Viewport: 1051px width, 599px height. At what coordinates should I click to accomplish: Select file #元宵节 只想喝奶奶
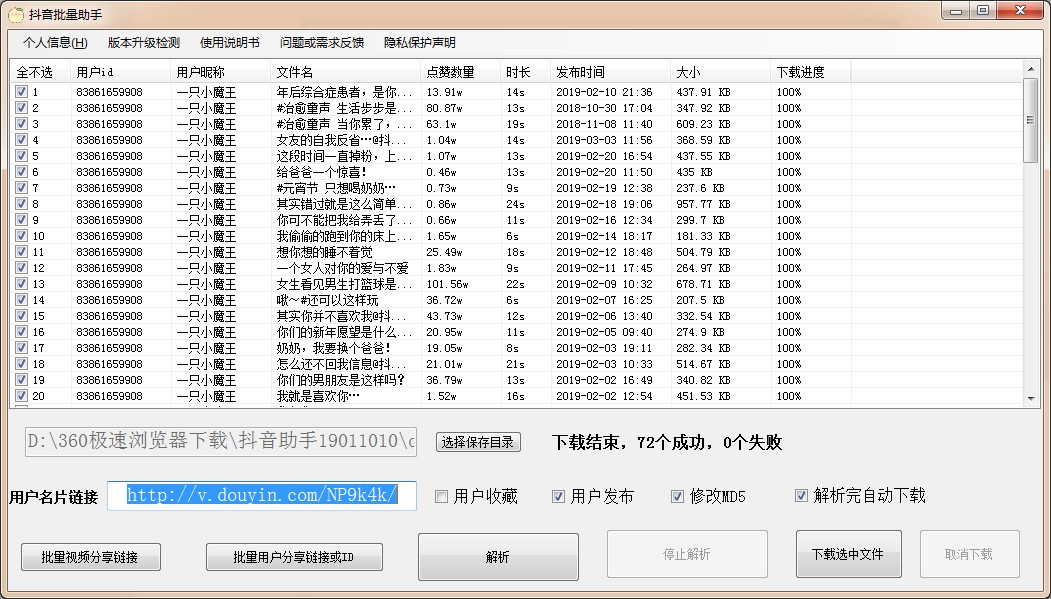point(336,188)
